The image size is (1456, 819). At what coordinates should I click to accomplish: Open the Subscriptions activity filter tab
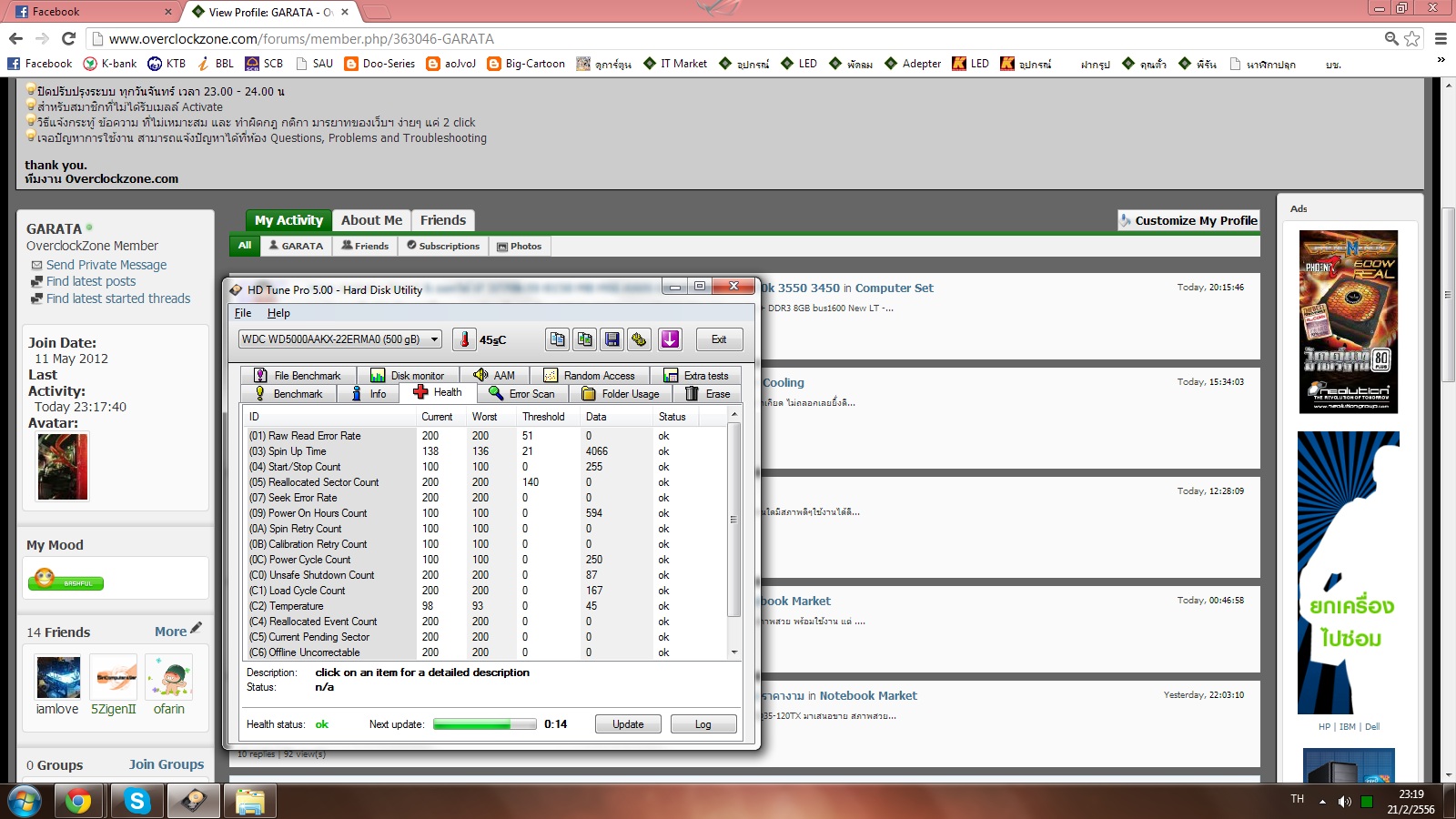pos(442,246)
